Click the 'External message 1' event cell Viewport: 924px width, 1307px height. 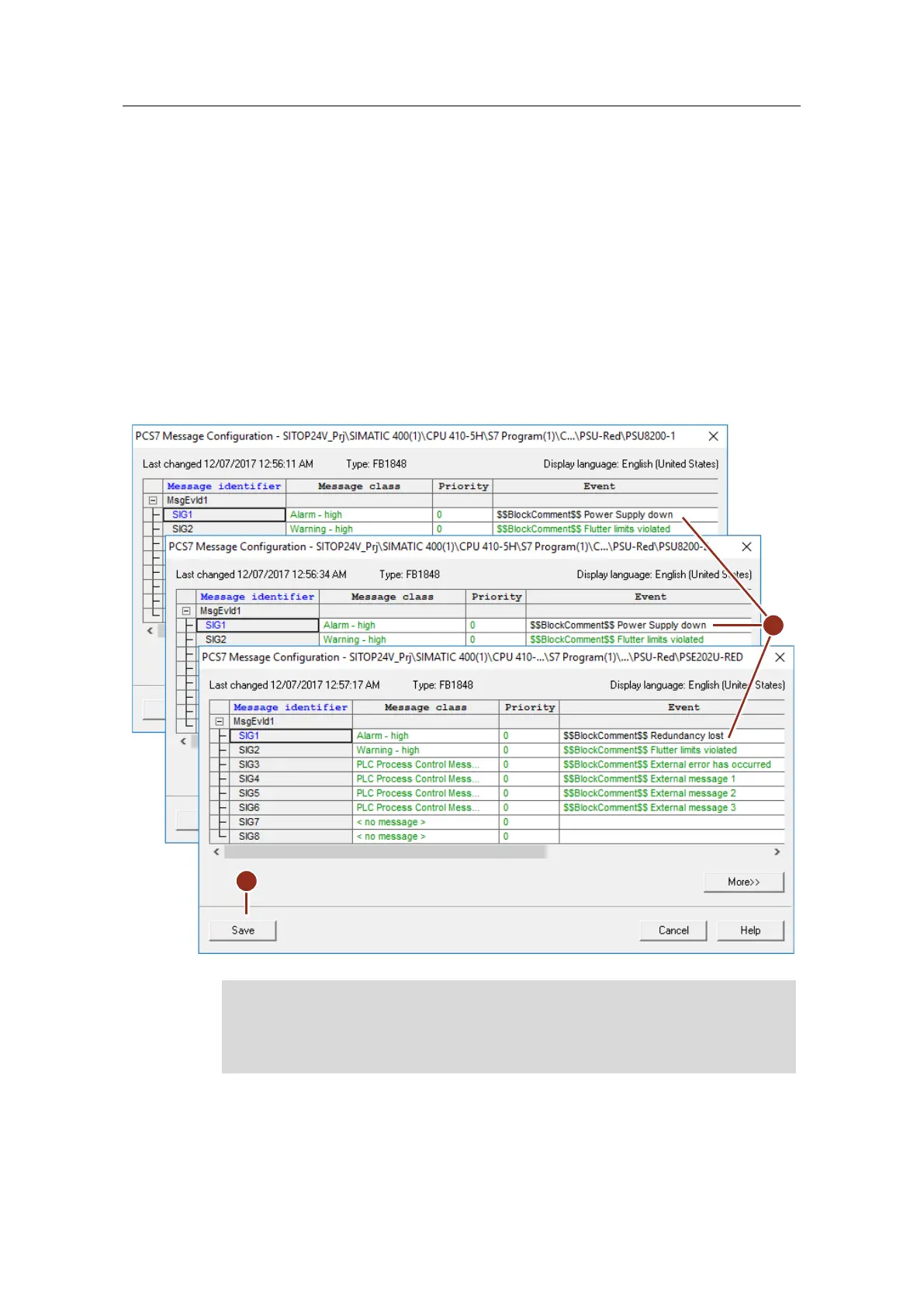click(x=672, y=779)
